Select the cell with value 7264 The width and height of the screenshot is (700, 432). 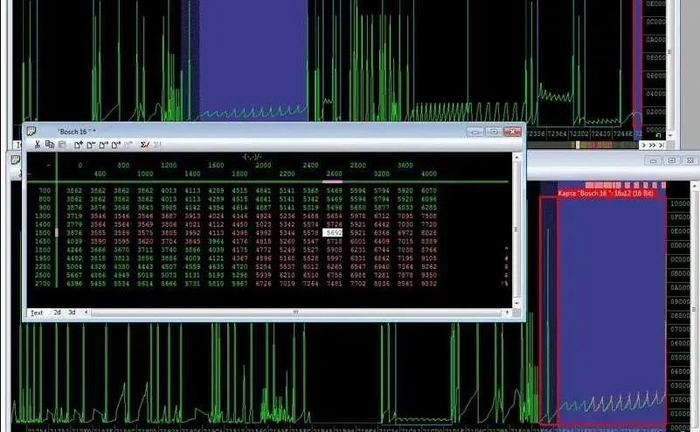tap(310, 283)
